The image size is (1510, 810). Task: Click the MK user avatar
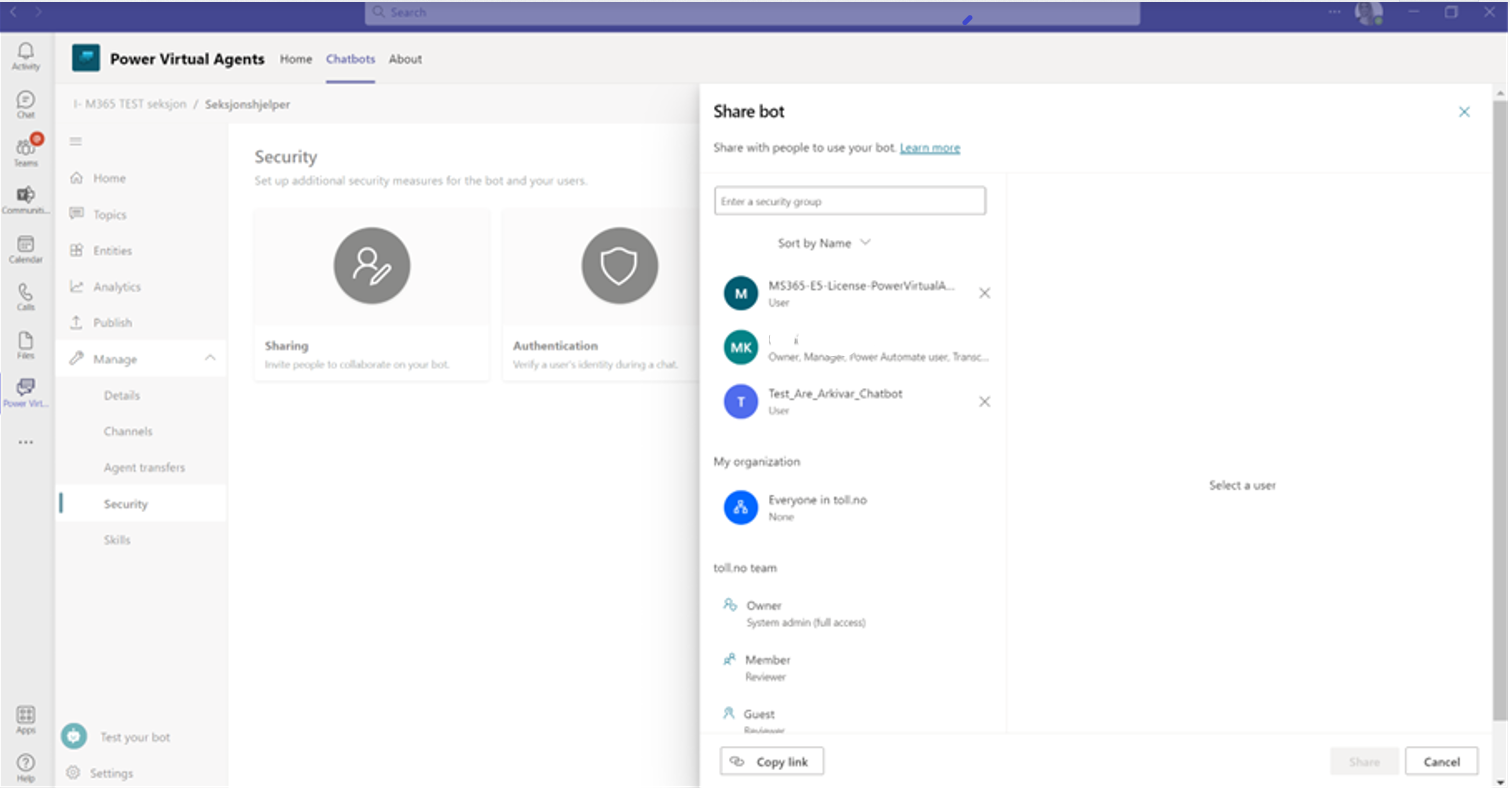pos(741,347)
